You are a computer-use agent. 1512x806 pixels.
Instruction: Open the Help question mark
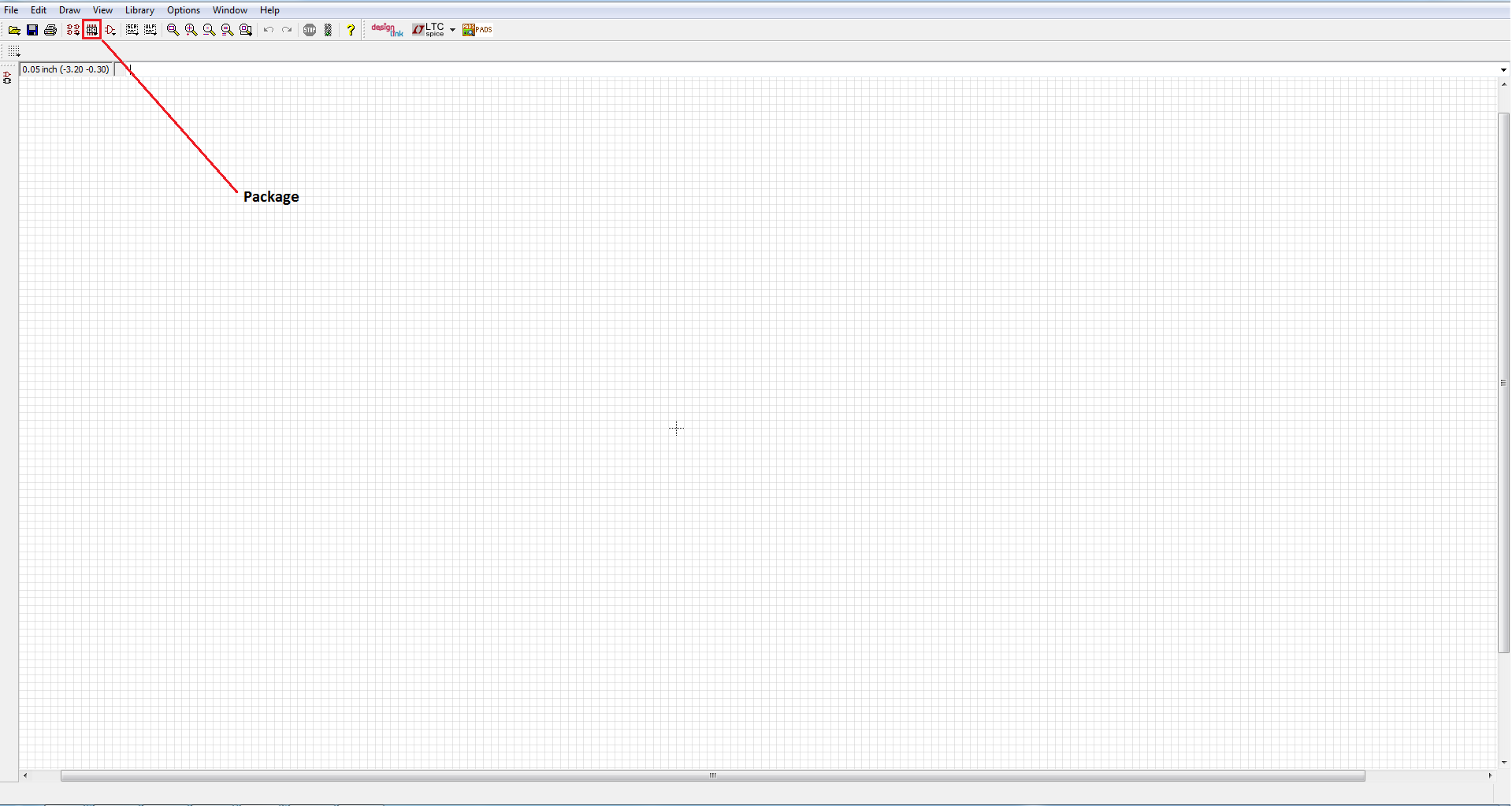[x=350, y=30]
